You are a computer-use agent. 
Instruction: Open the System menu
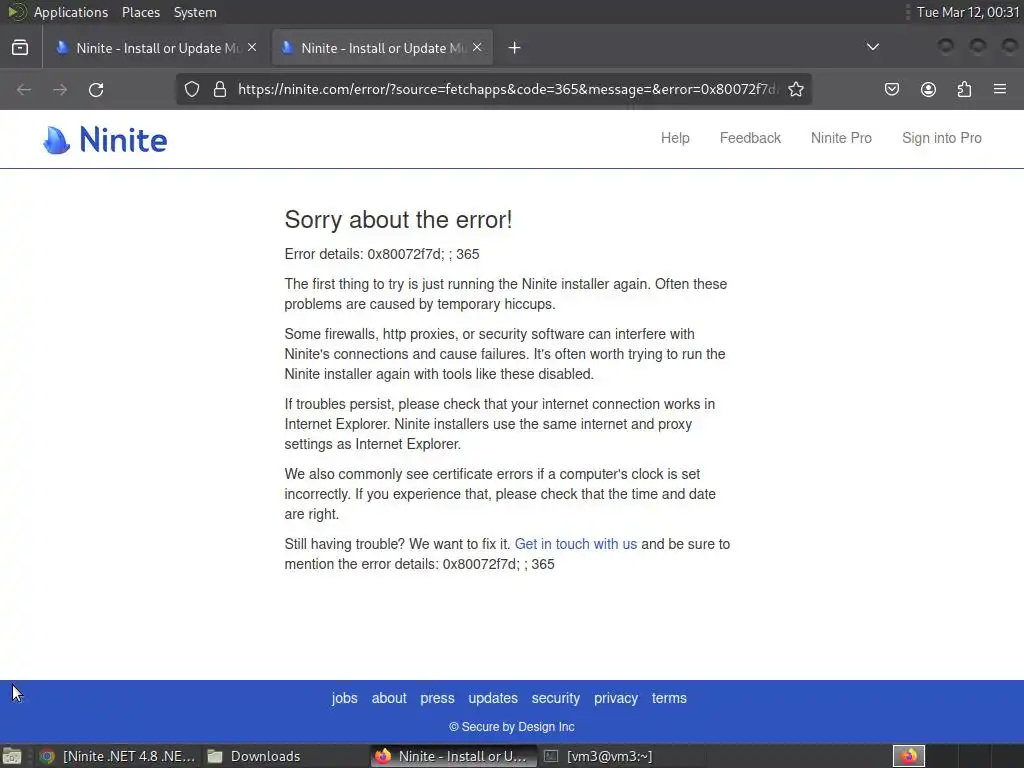click(195, 12)
